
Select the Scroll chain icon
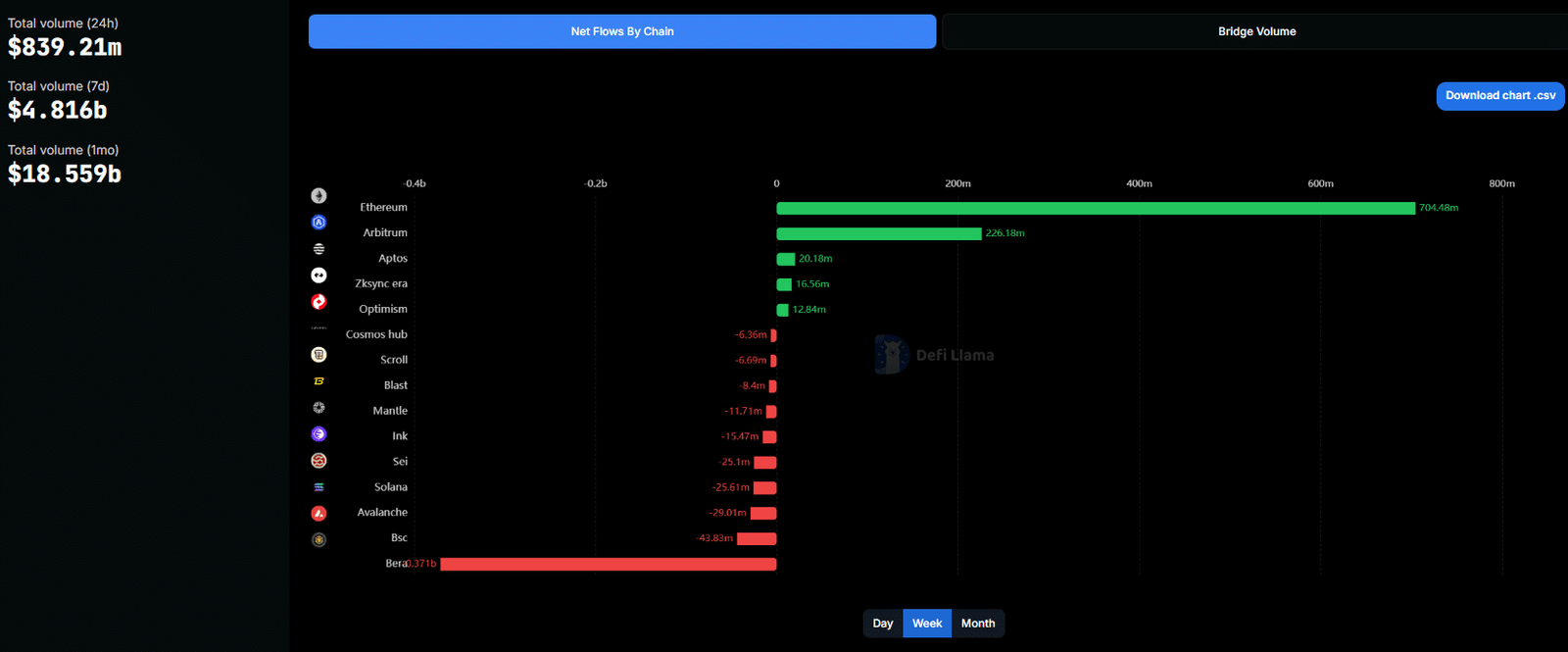tap(318, 355)
